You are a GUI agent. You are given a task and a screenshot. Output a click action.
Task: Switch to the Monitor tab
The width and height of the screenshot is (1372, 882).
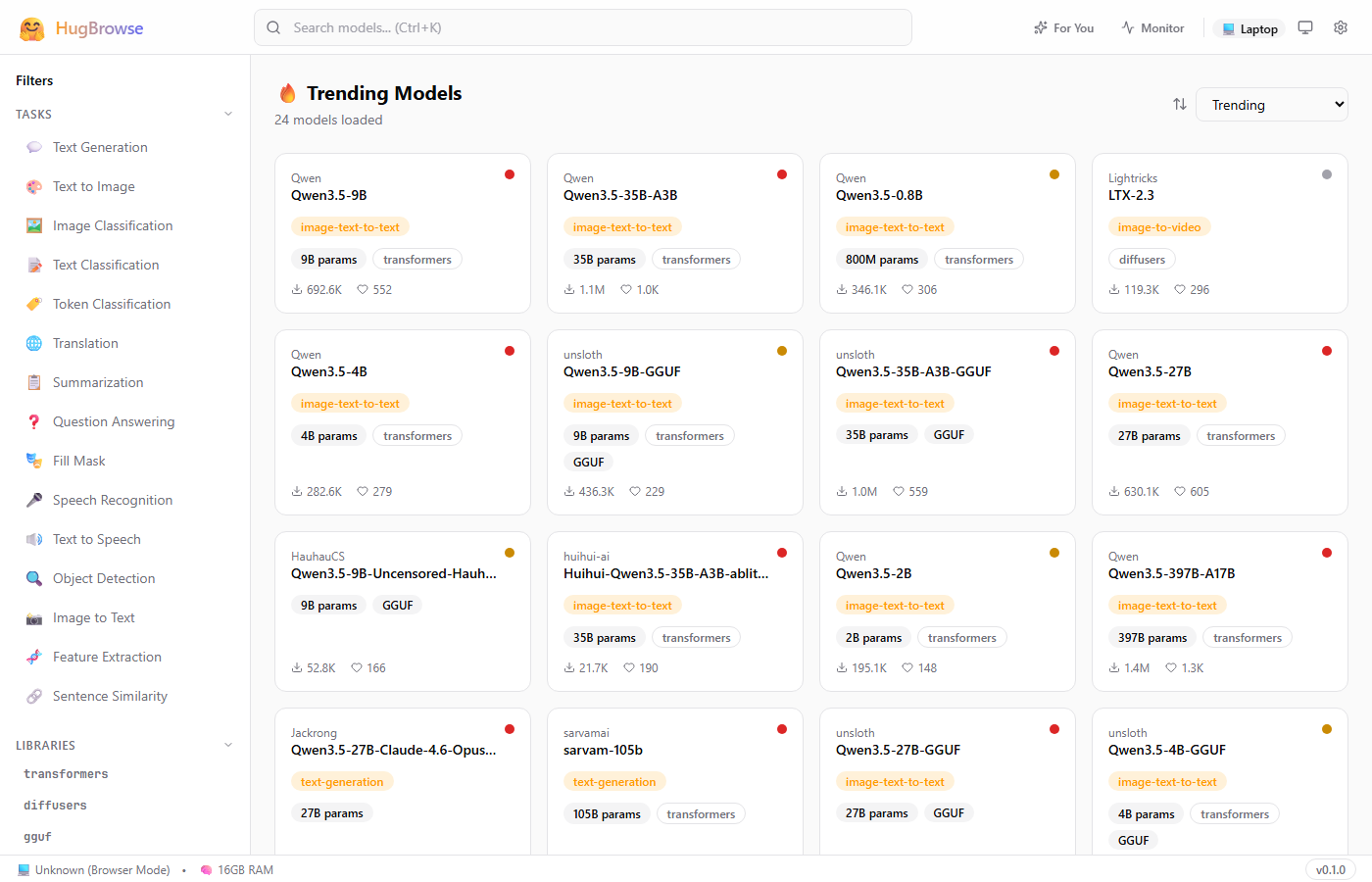(1152, 28)
